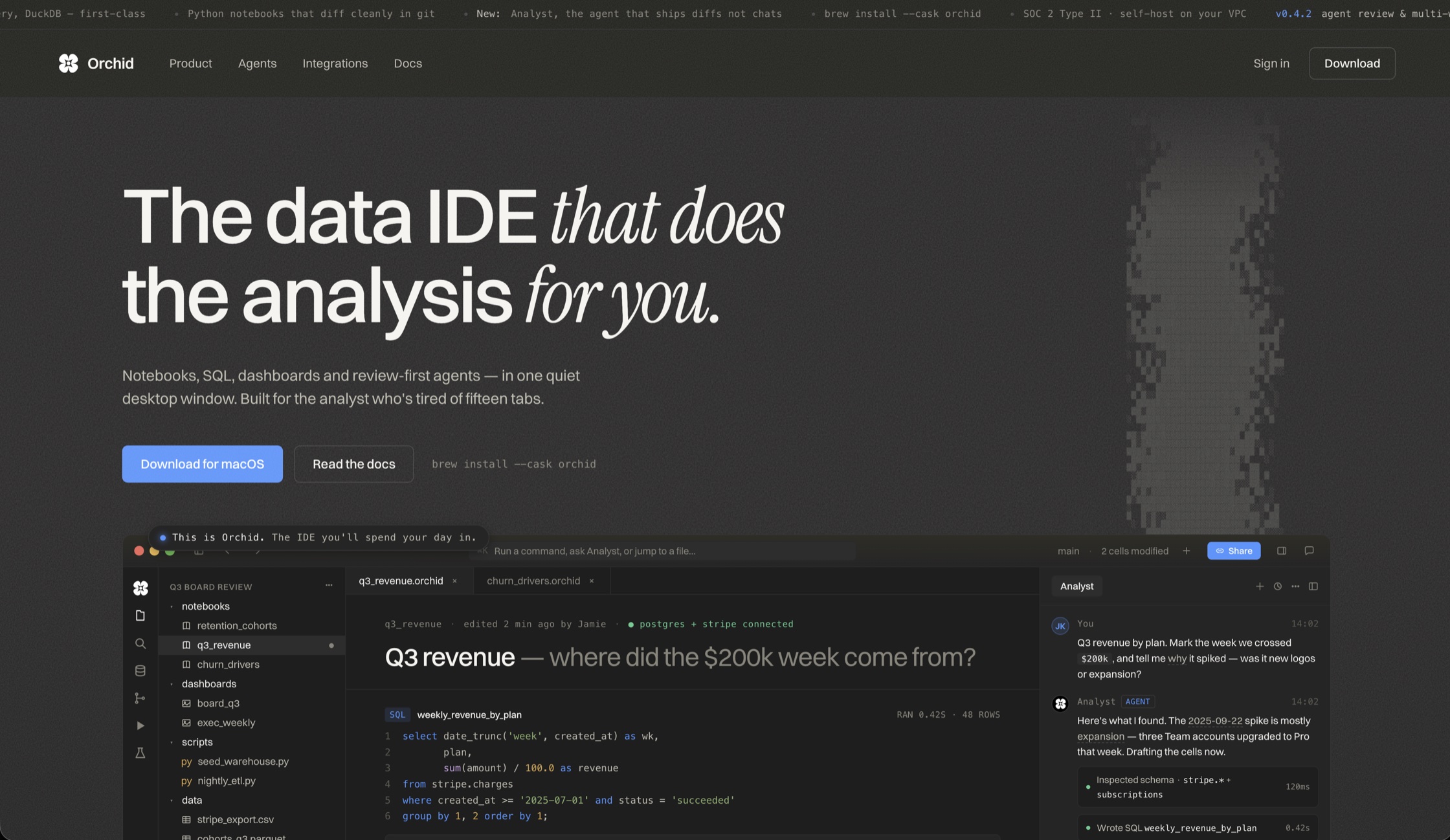
Task: Collapse the notebooks folder
Action: pyautogui.click(x=172, y=606)
